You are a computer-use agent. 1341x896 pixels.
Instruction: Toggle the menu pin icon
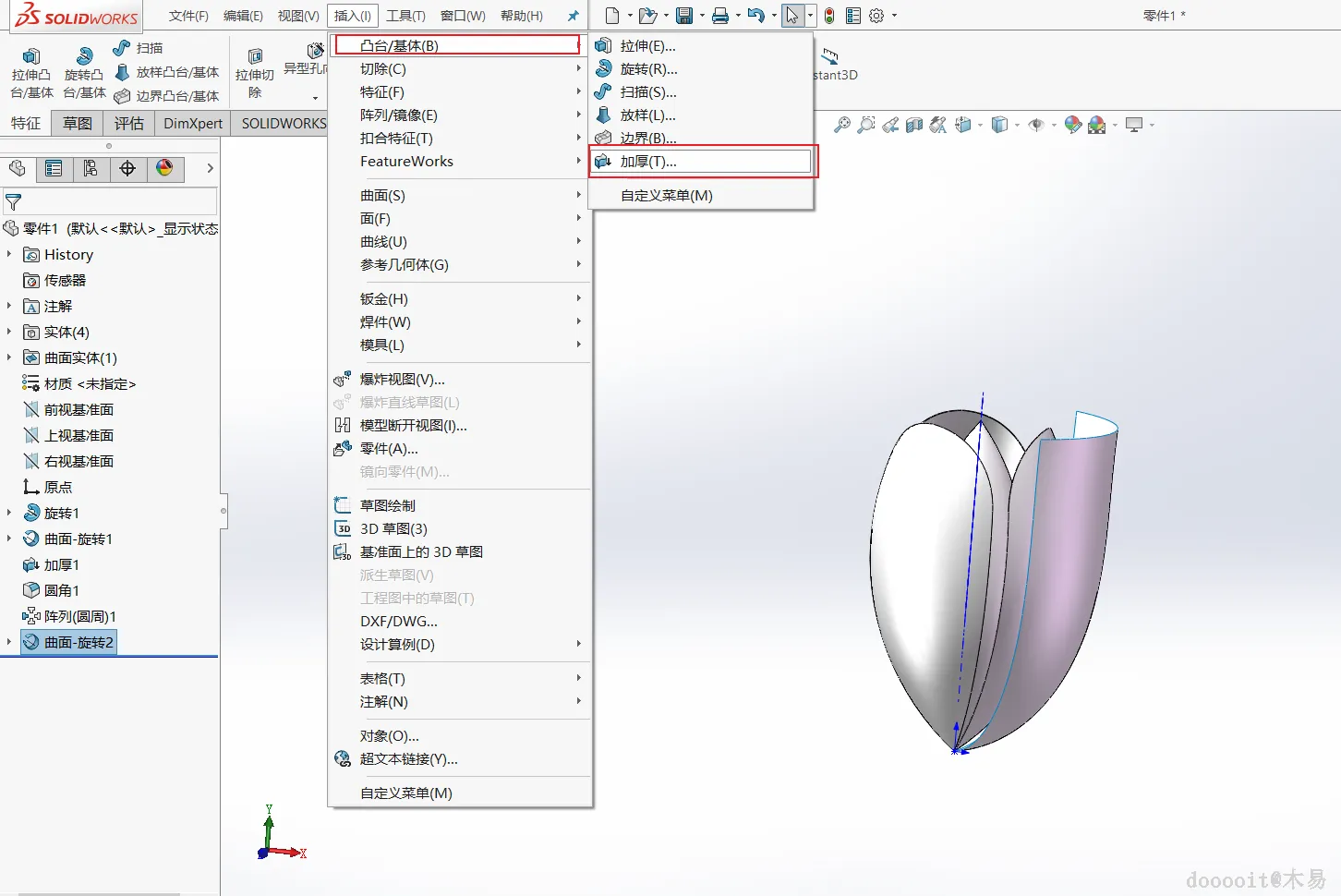573,16
